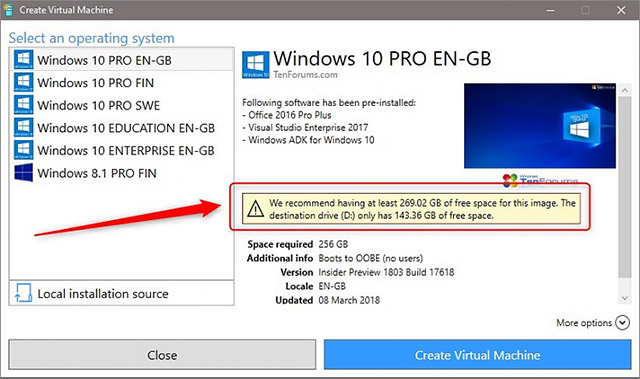640x379 pixels.
Task: Click the Windows 10 PRO EN-GB logo icon in list
Action: click(x=23, y=60)
